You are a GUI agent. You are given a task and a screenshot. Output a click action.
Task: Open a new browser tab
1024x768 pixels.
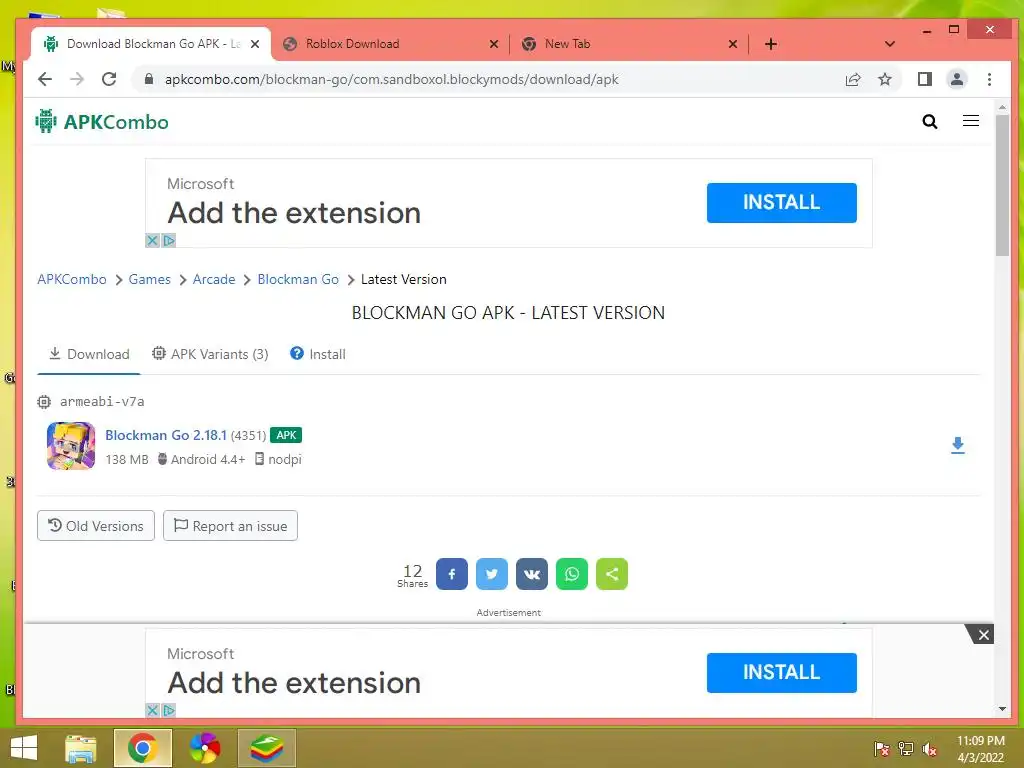tap(770, 44)
